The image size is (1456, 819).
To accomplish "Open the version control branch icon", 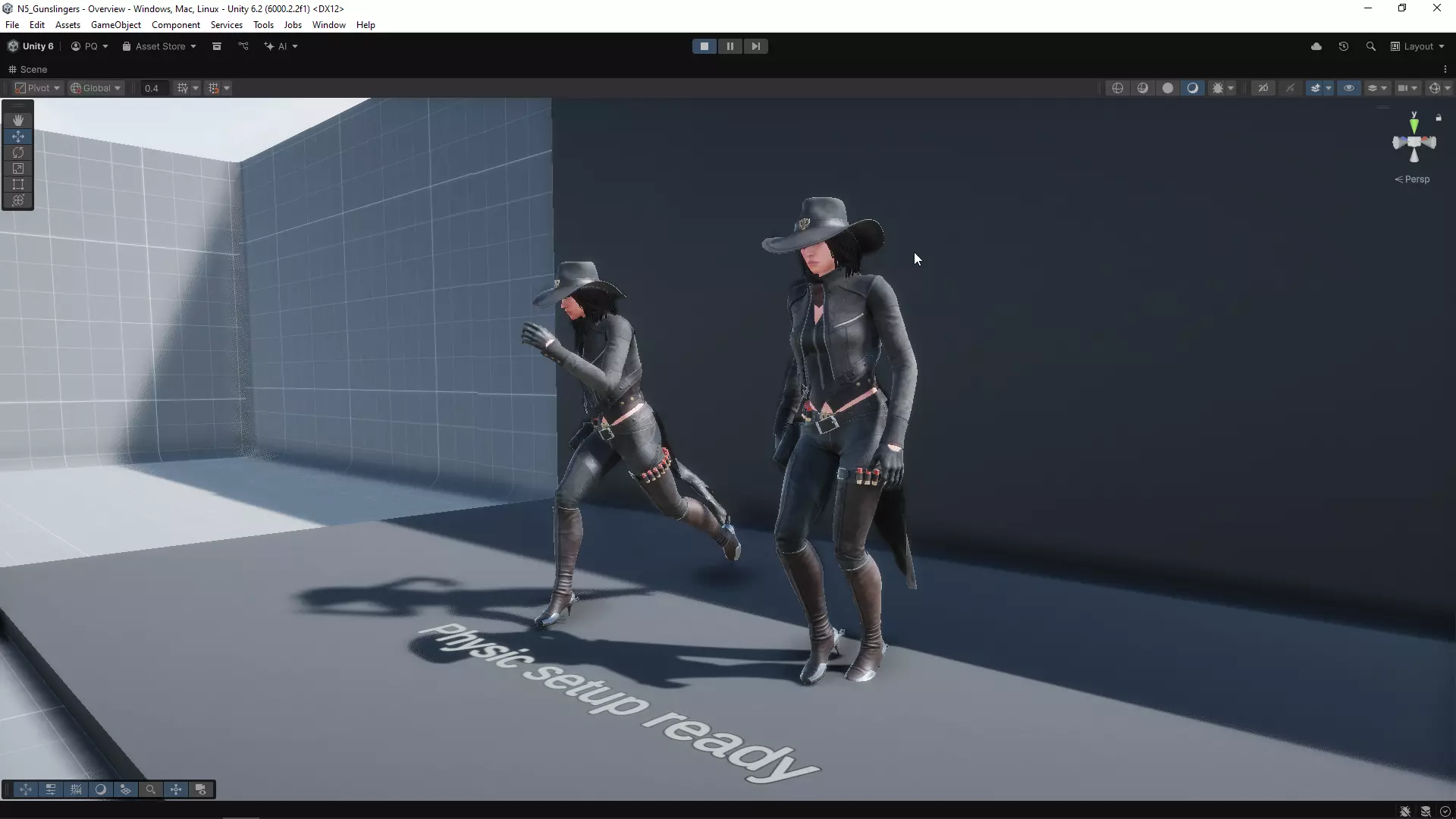I will click(243, 46).
